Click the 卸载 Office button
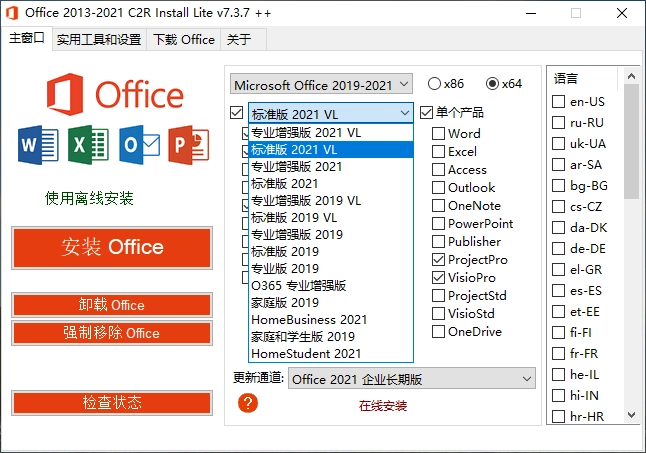 click(x=112, y=305)
